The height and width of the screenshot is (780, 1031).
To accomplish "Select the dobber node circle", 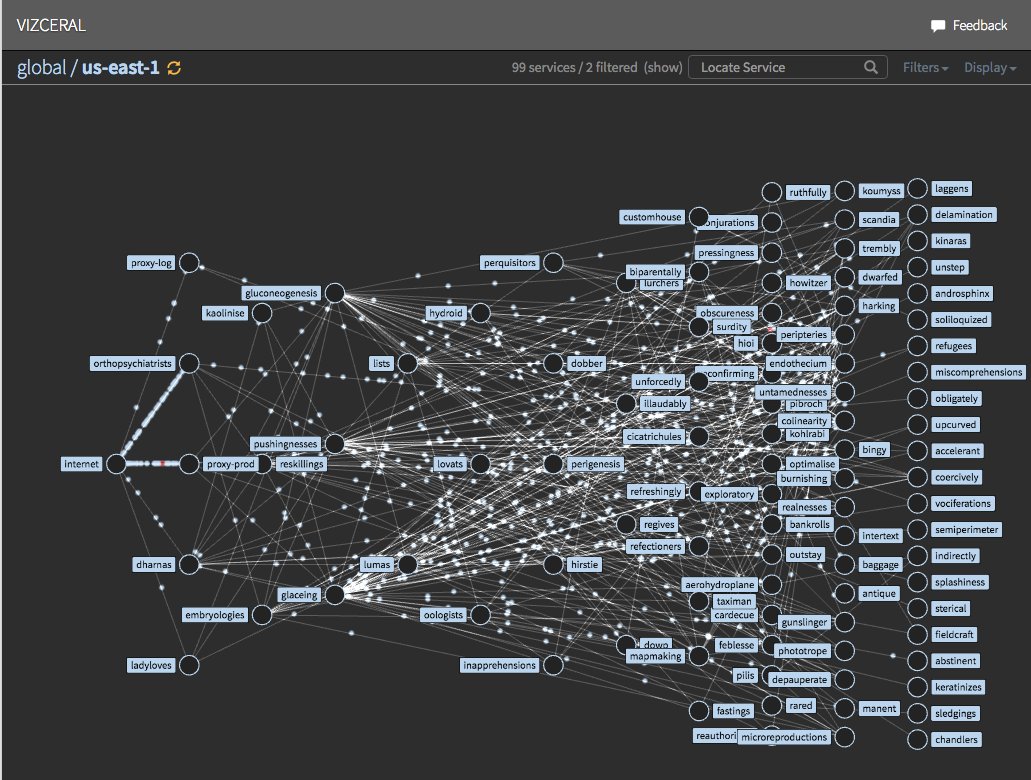I will pyautogui.click(x=553, y=363).
